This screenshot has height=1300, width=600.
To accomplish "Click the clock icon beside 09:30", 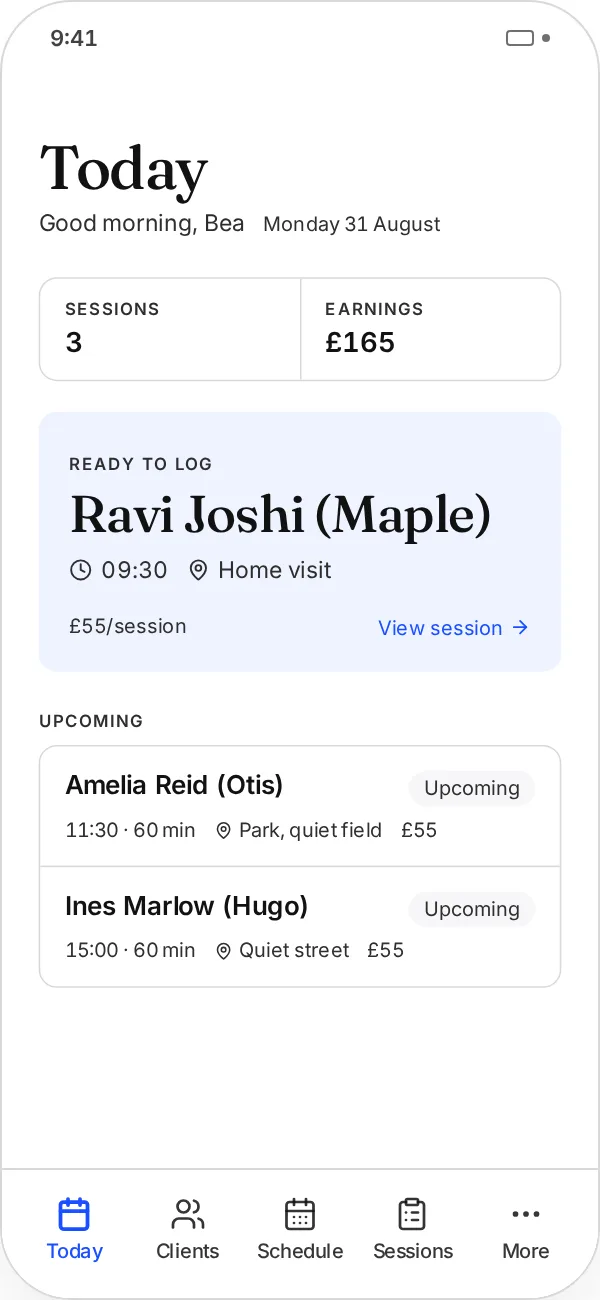I will click(x=80, y=570).
